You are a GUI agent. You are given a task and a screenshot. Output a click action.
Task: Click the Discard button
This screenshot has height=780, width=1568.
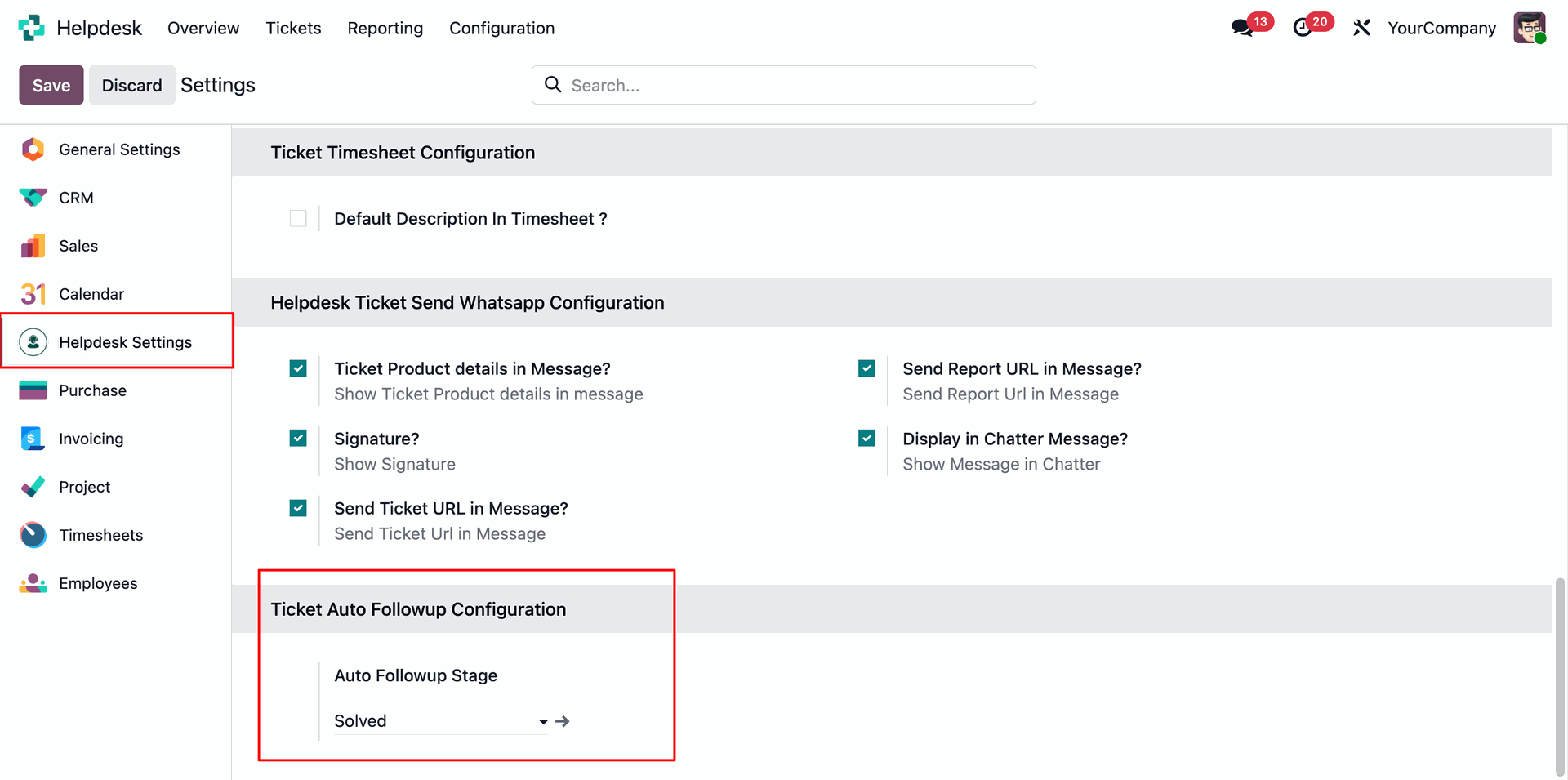pos(131,85)
